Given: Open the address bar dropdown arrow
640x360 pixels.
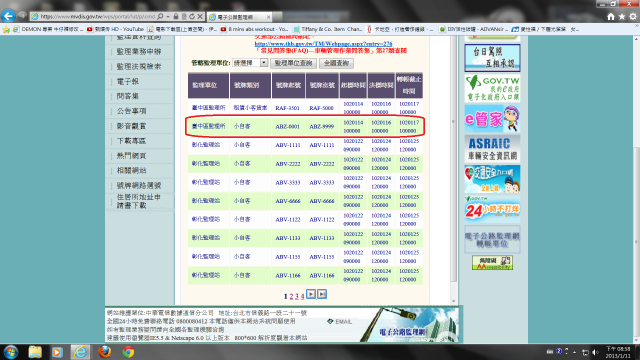Looking at the screenshot, I should [168, 17].
